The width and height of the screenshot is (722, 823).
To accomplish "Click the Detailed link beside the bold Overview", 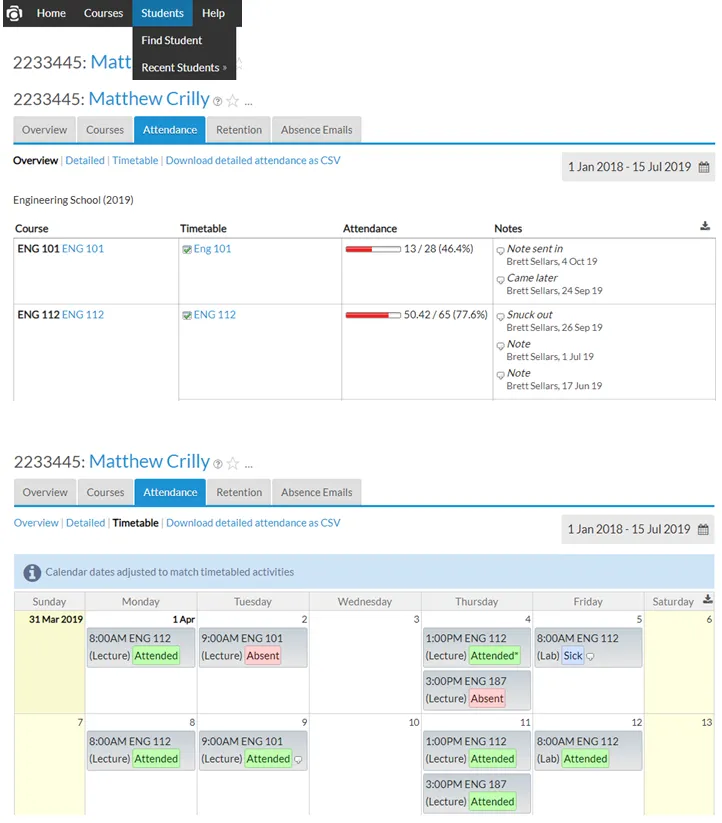I will pos(85,160).
